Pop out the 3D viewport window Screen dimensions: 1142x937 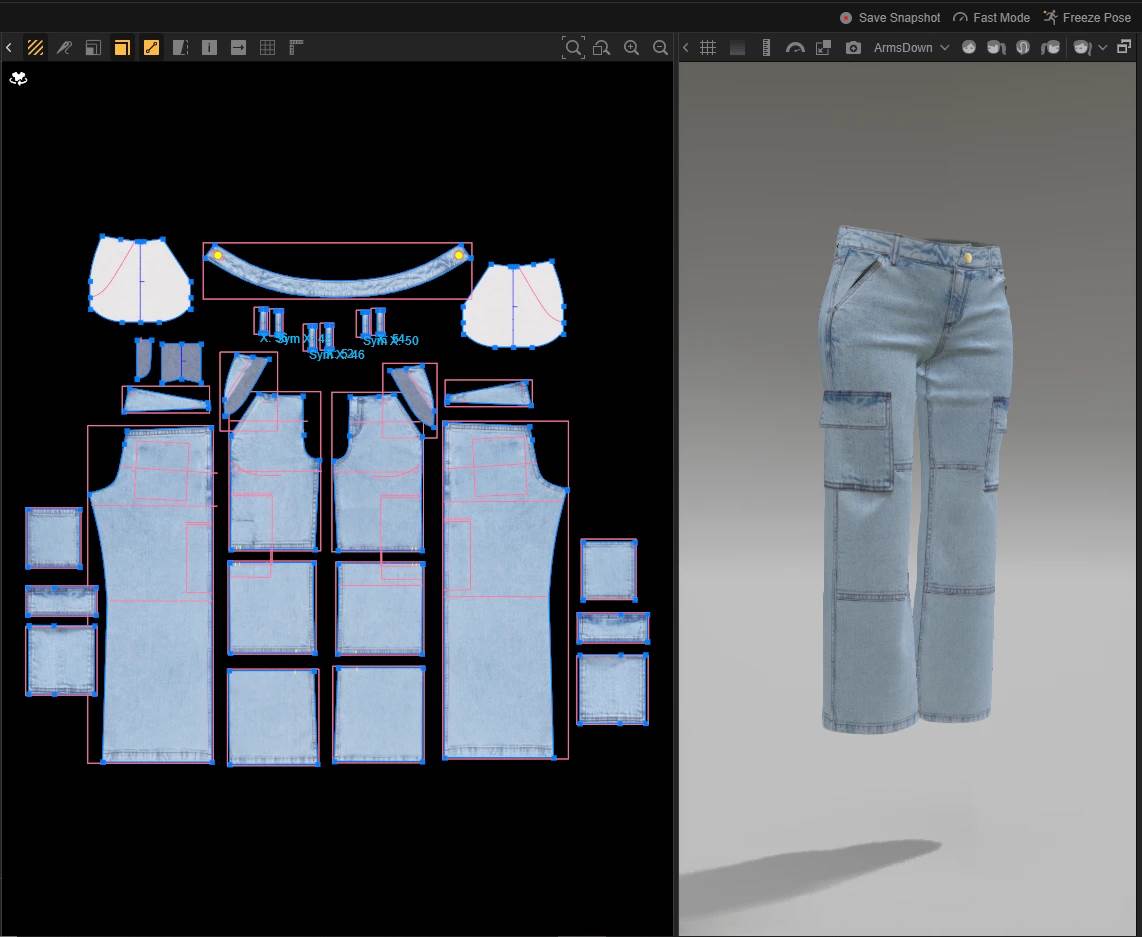point(1124,47)
